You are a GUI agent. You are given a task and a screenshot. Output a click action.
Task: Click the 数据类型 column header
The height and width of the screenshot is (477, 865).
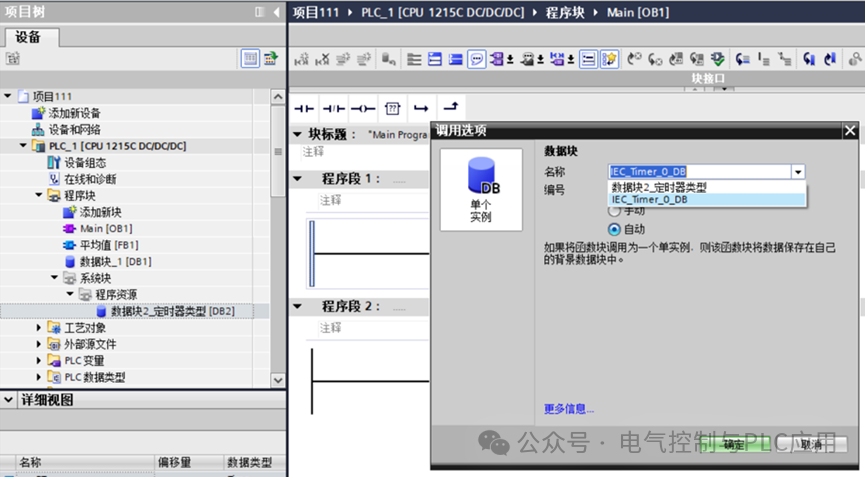(x=249, y=462)
